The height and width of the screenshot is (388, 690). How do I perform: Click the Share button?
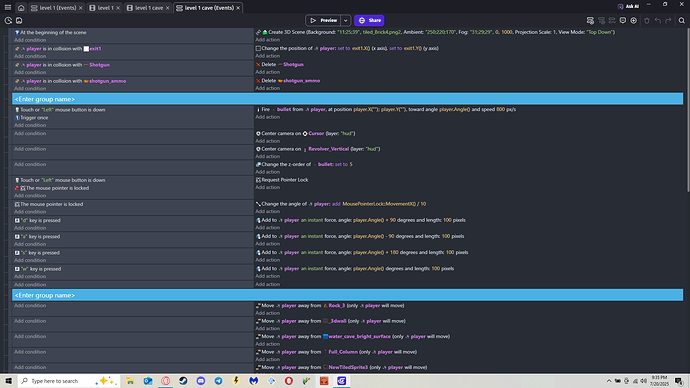click(369, 20)
